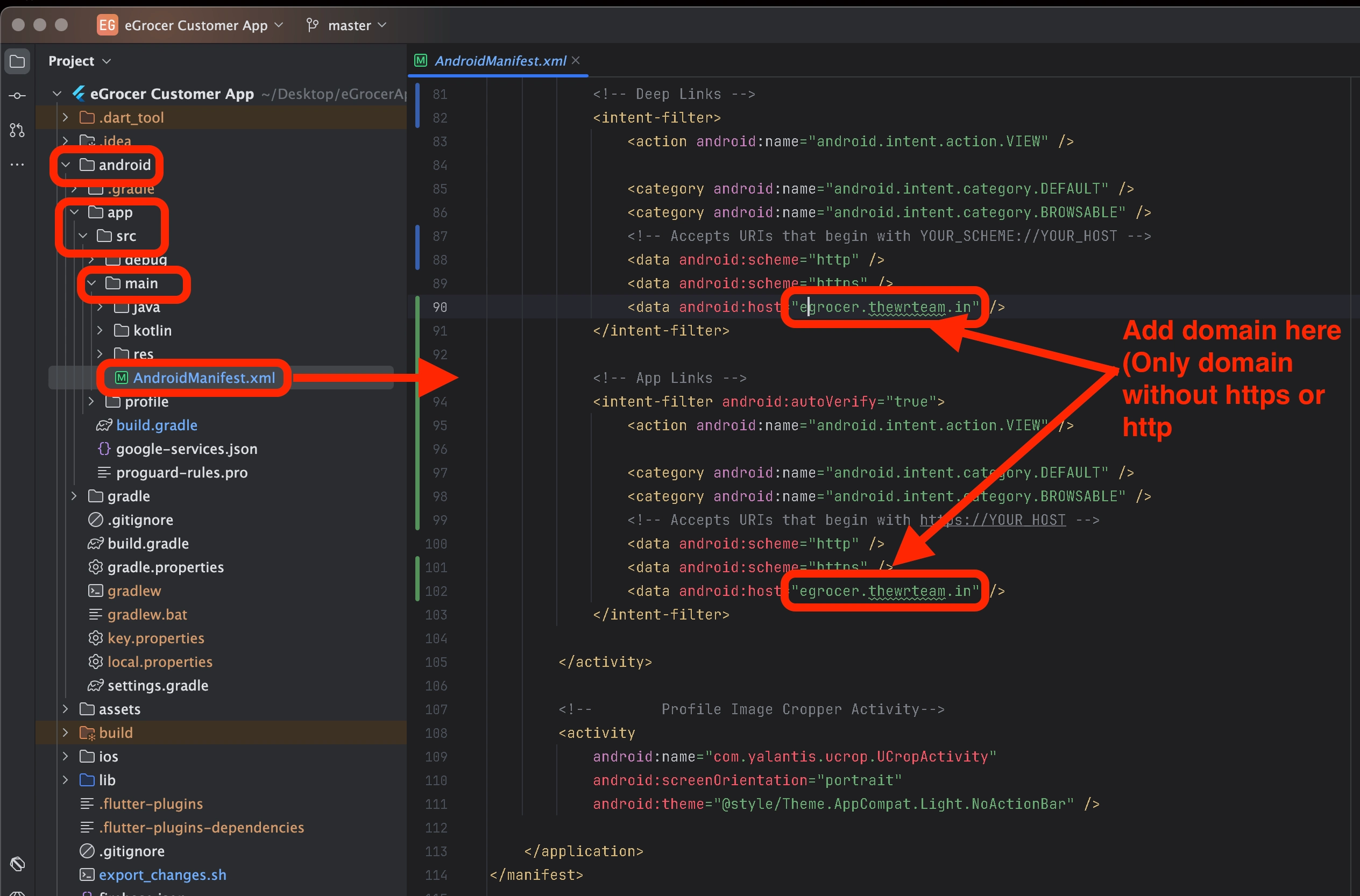1360x896 pixels.
Task: Click the export_changes.sh terminal icon
Action: tap(87, 875)
